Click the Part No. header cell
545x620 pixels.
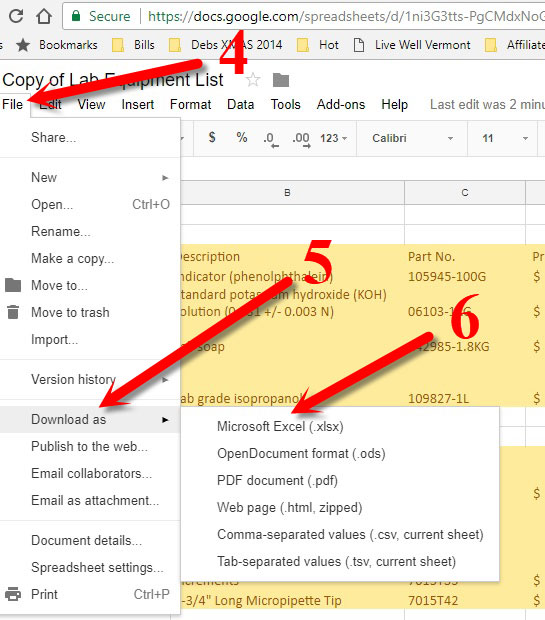pyautogui.click(x=465, y=257)
